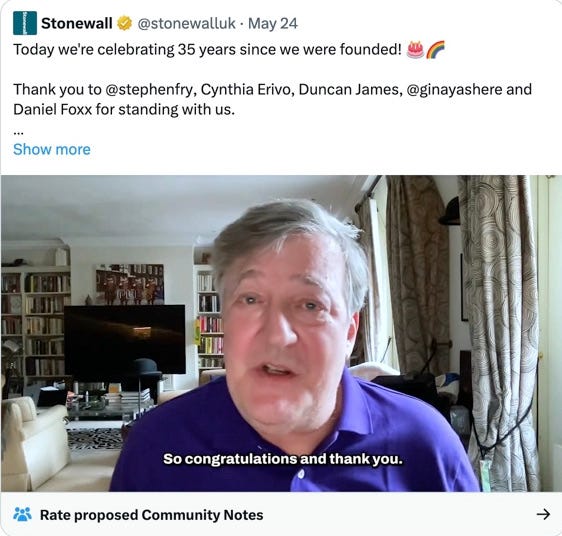The width and height of the screenshot is (562, 536).
Task: Visit the @stephenfry mention
Action: tap(149, 90)
